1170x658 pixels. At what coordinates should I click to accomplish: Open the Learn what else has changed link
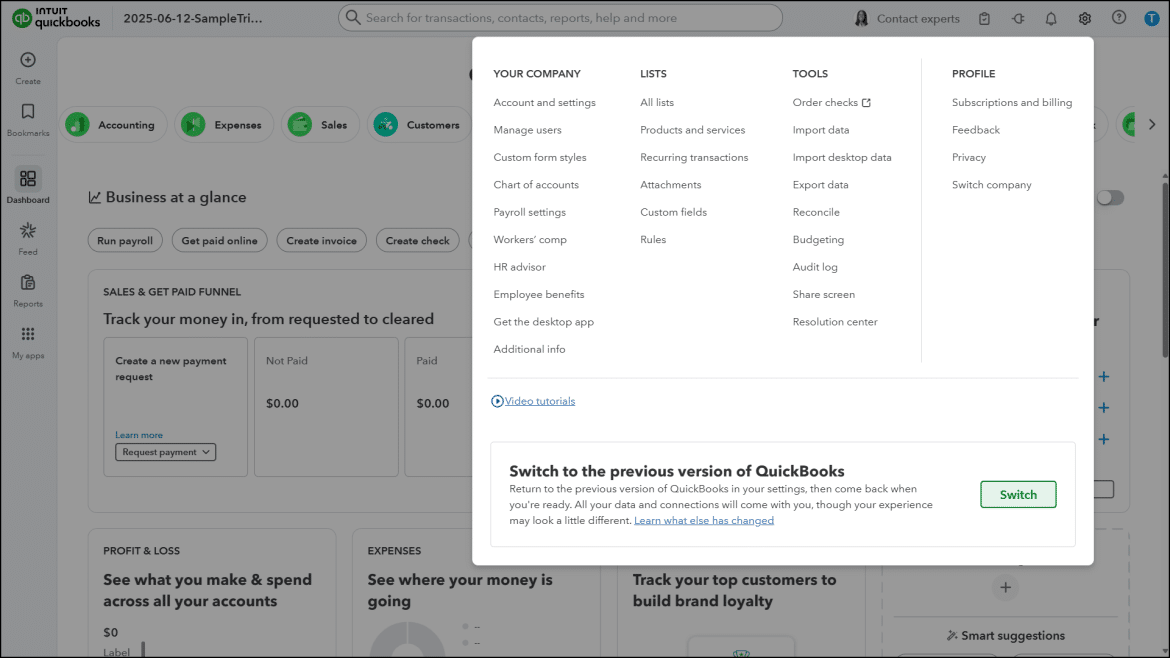(703, 519)
